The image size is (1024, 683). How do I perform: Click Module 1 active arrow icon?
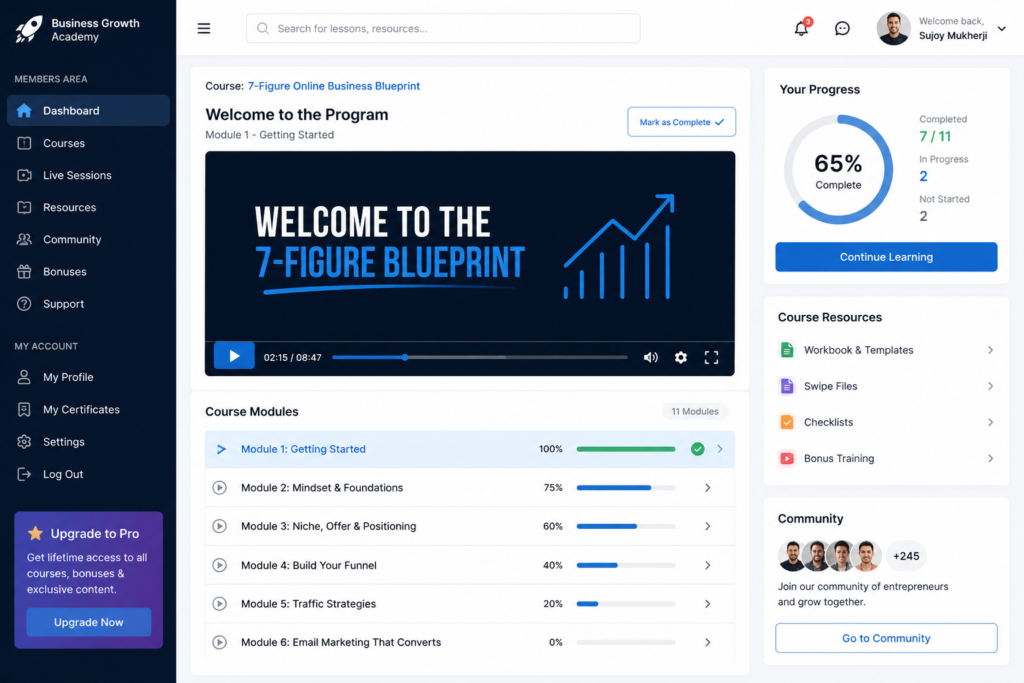click(x=221, y=449)
